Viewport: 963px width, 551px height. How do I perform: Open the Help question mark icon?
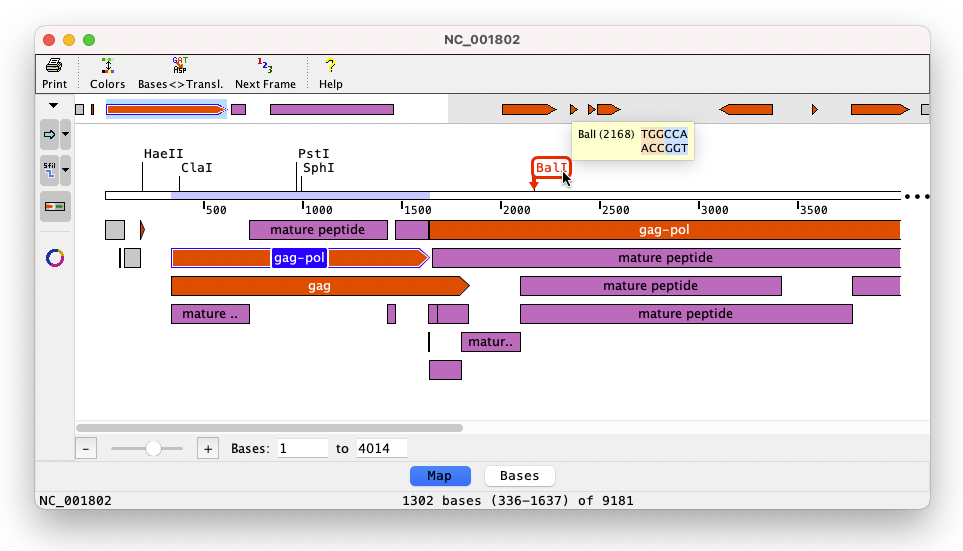pyautogui.click(x=330, y=67)
